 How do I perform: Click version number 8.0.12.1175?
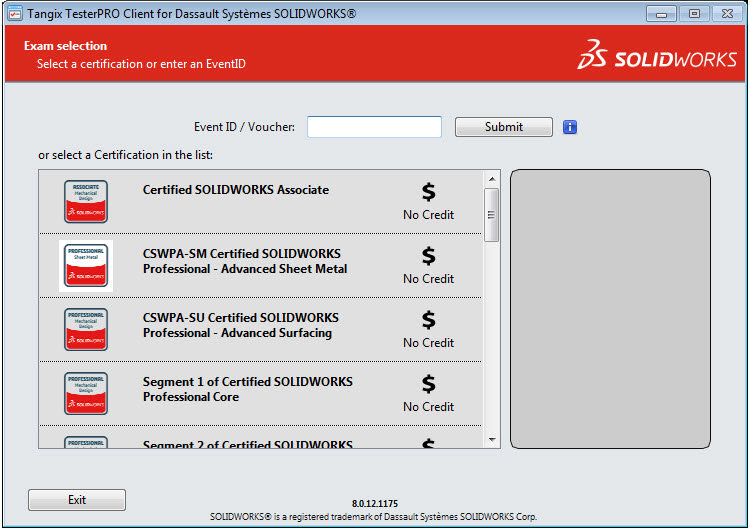(375, 504)
